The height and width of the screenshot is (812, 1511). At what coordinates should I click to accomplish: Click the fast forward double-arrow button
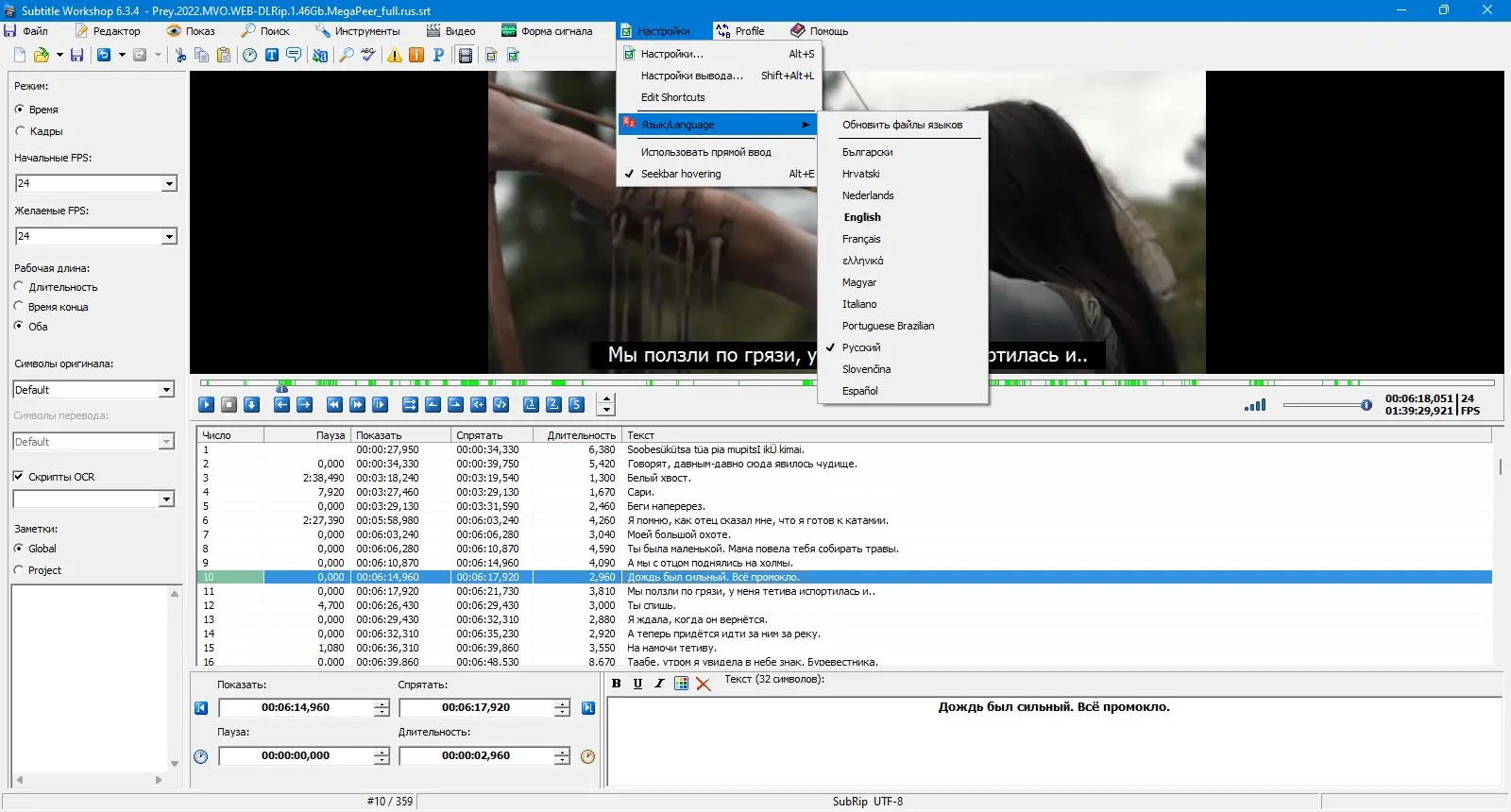(x=357, y=405)
